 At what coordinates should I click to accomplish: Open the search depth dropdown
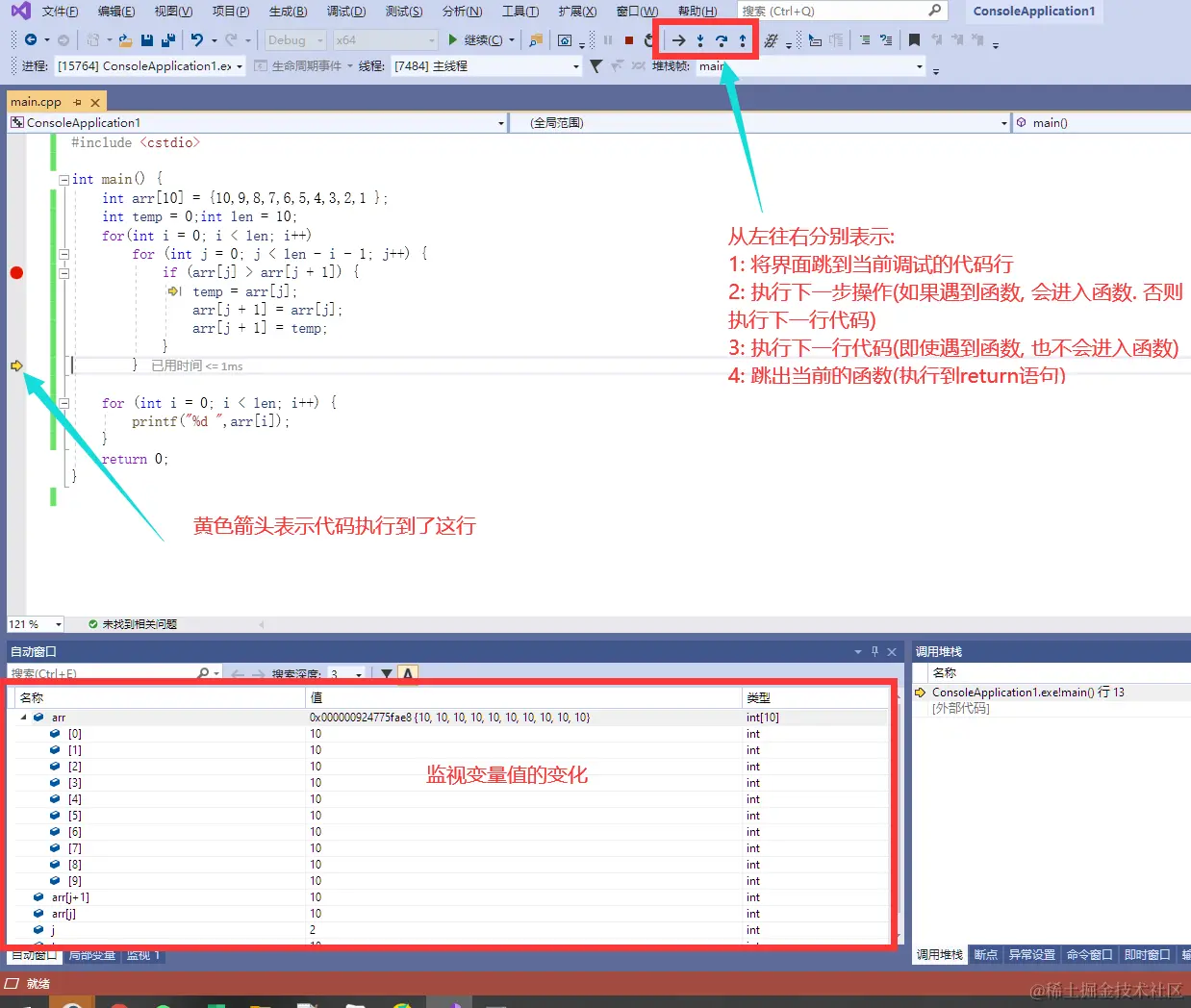(x=346, y=674)
